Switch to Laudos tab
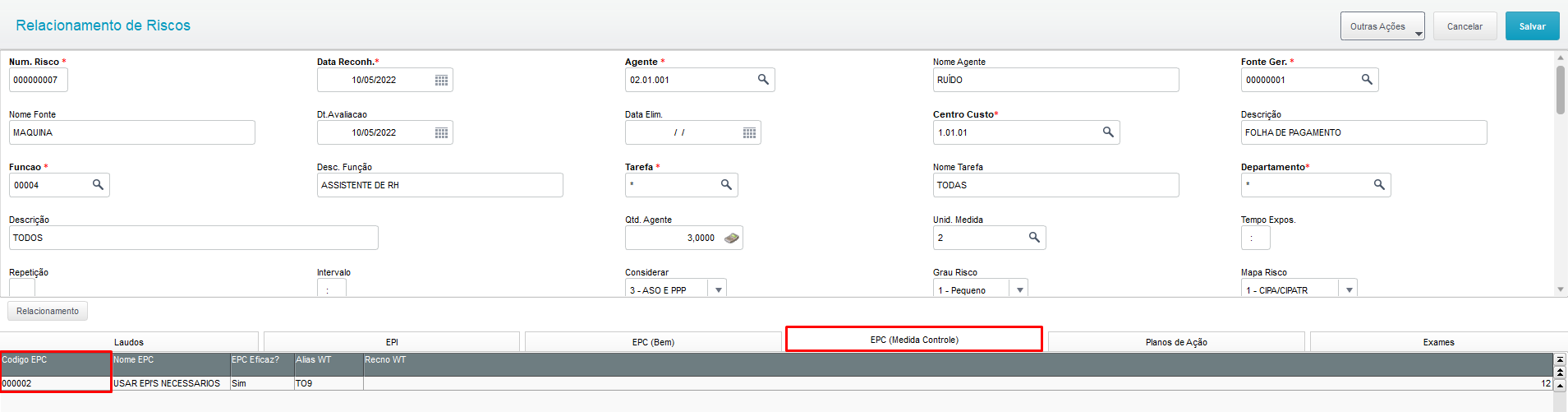1568x412 pixels. [x=129, y=342]
